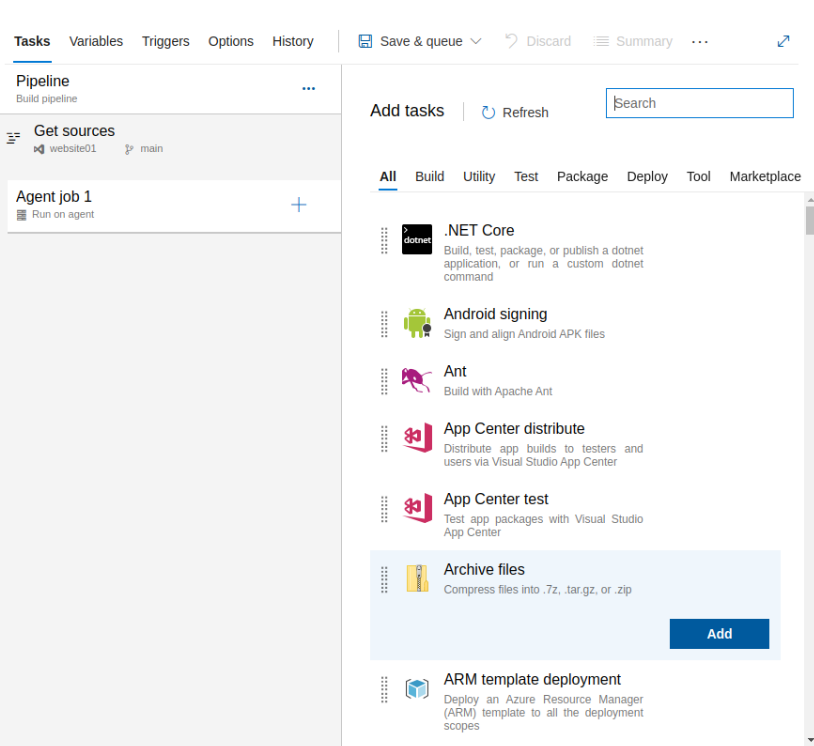The image size is (814, 746).
Task: Add a task to Agent job 1 with plus icon
Action: pyautogui.click(x=298, y=205)
